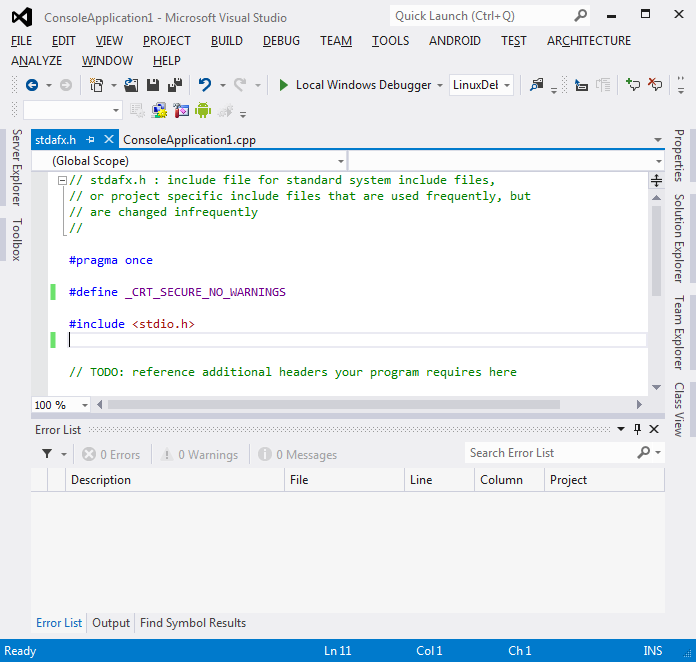Click the Error List auto-hide pin icon
Image resolution: width=696 pixels, height=662 pixels.
pos(637,429)
